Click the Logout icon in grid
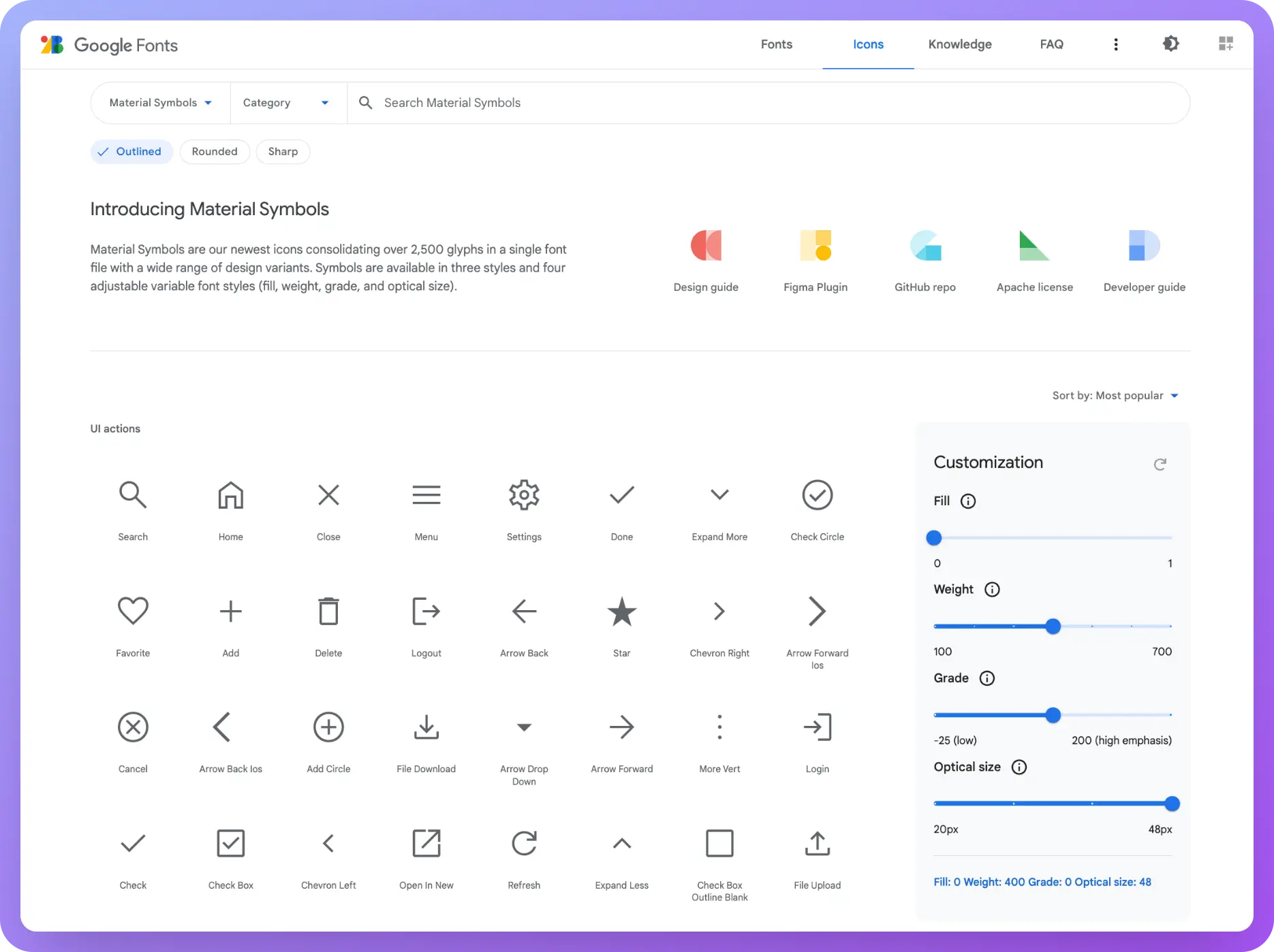The image size is (1274, 952). point(426,611)
